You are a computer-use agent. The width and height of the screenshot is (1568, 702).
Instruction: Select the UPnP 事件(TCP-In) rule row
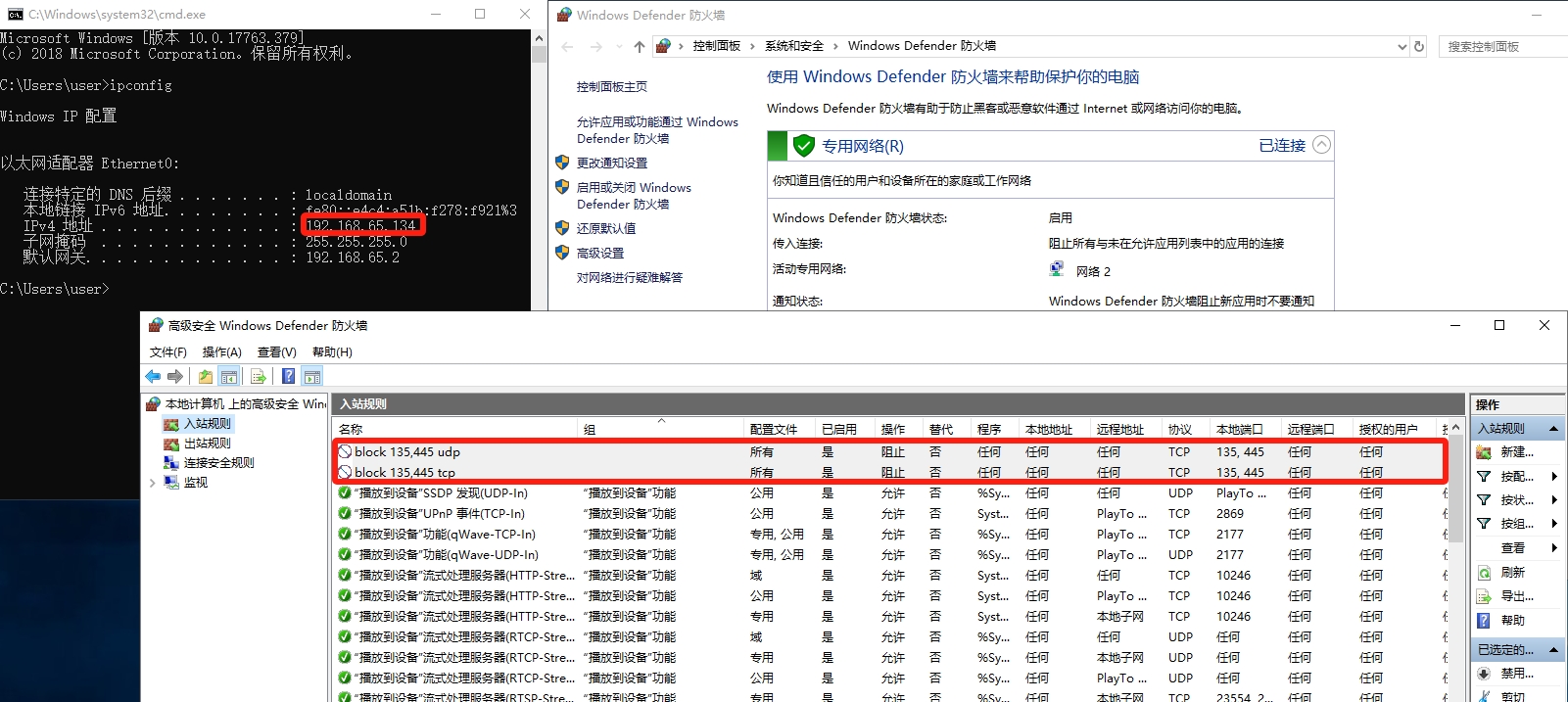(x=889, y=514)
